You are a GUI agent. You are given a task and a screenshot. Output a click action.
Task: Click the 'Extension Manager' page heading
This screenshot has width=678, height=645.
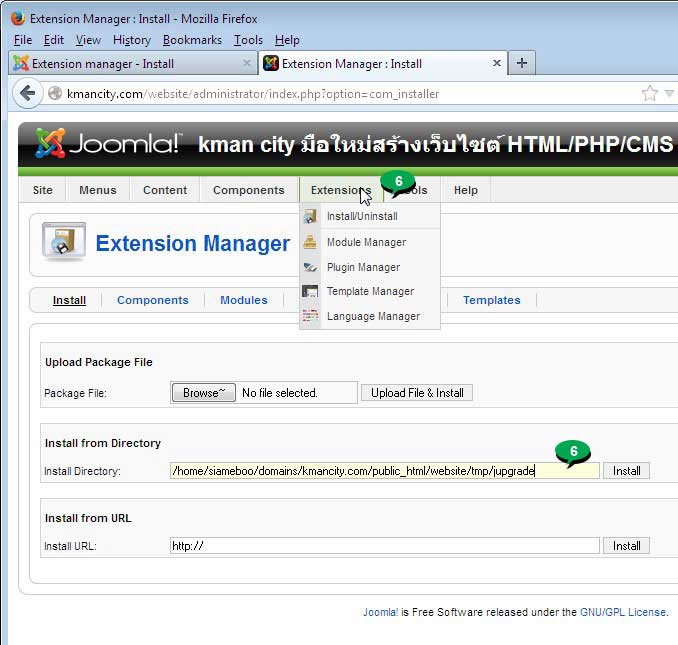pos(192,243)
